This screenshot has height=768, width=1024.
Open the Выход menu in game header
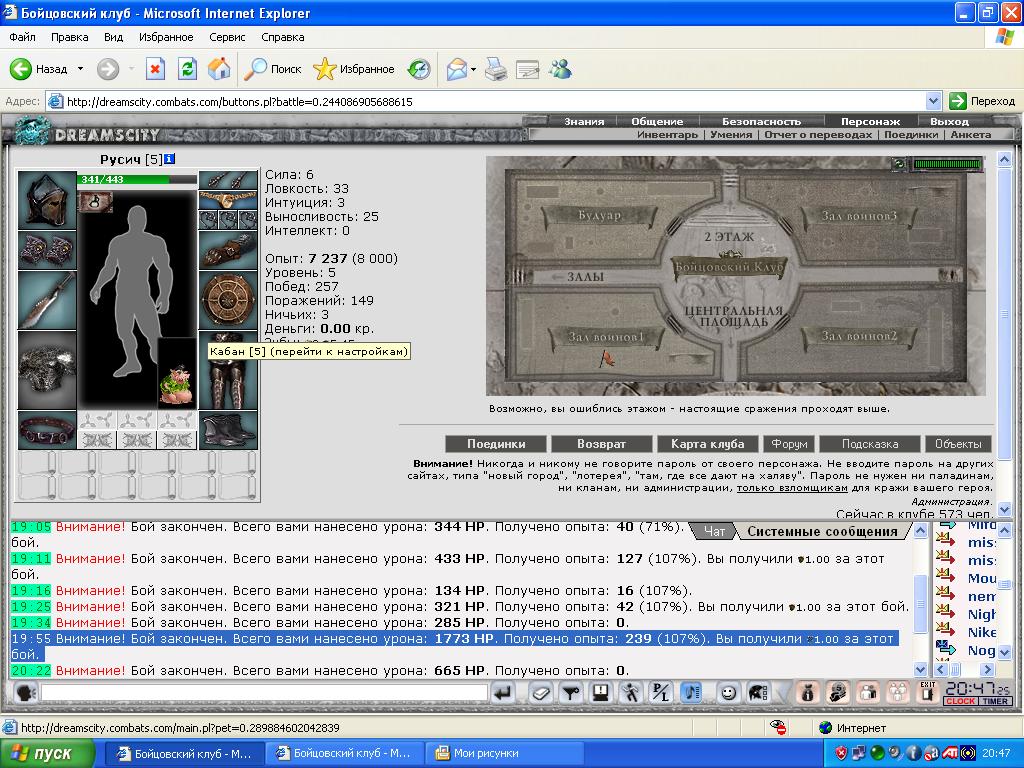click(950, 121)
